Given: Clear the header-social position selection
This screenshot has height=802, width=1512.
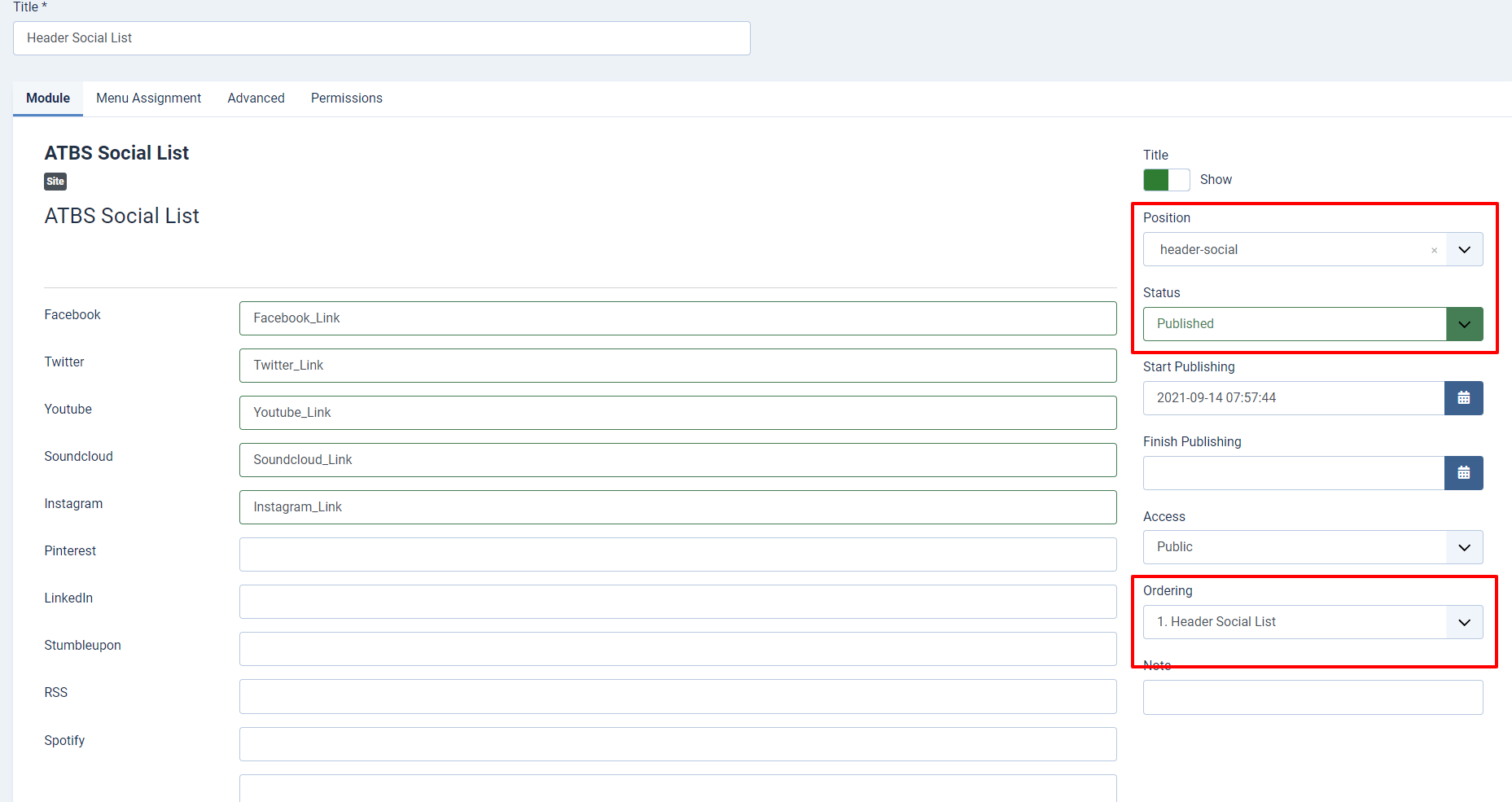Looking at the screenshot, I should (1434, 250).
